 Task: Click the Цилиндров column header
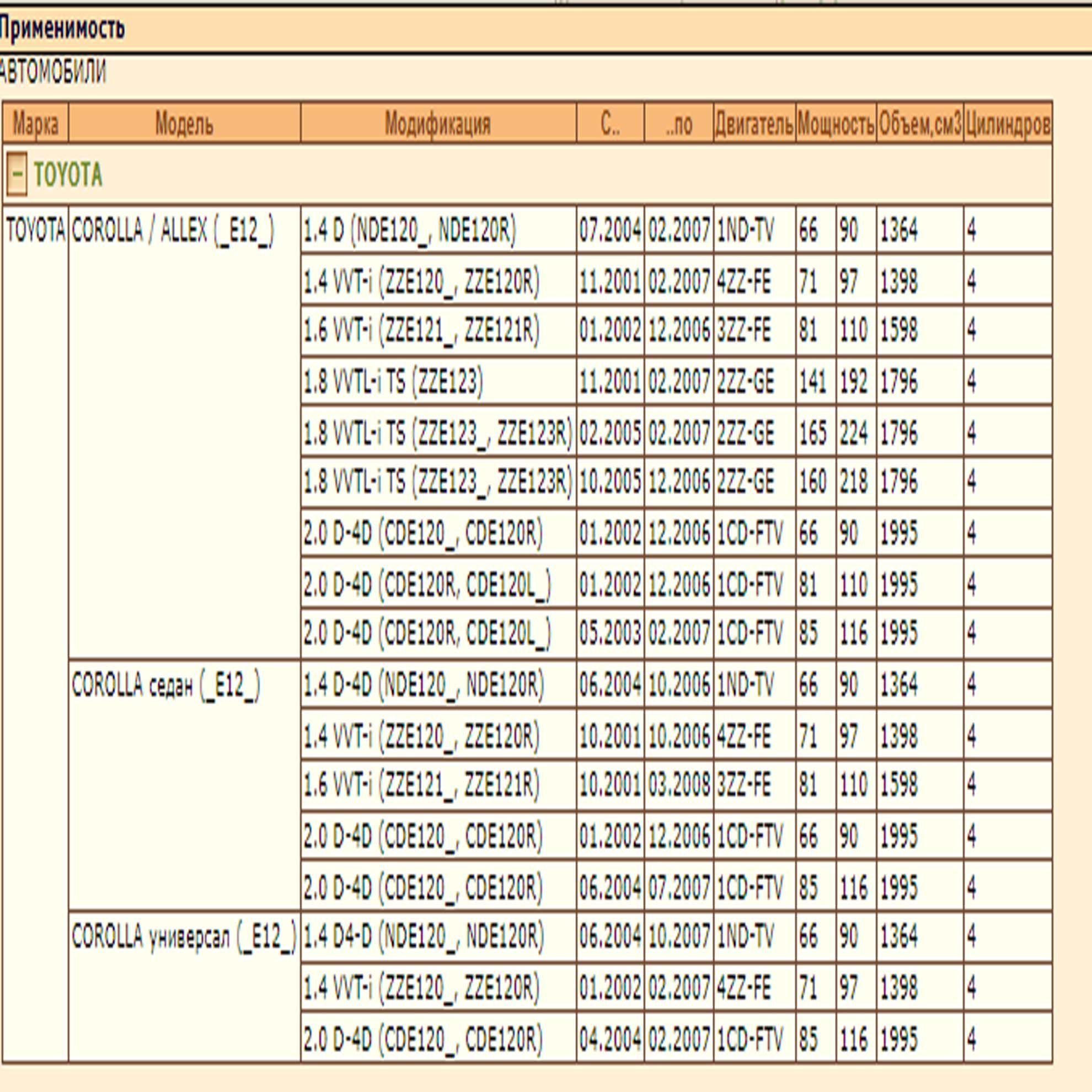[1008, 122]
